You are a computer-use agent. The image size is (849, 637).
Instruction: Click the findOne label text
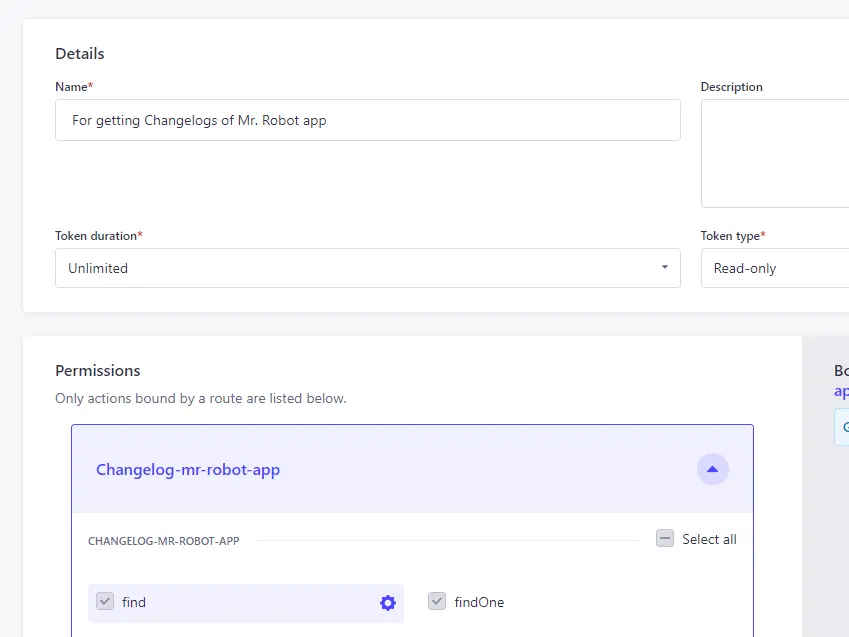[x=479, y=602]
